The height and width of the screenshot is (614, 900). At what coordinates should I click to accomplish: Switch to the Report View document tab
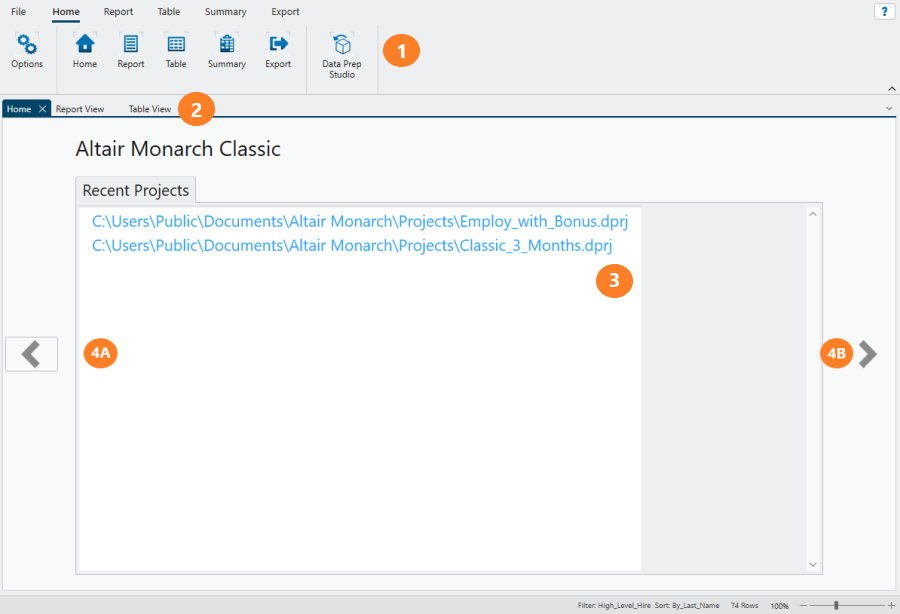point(80,109)
